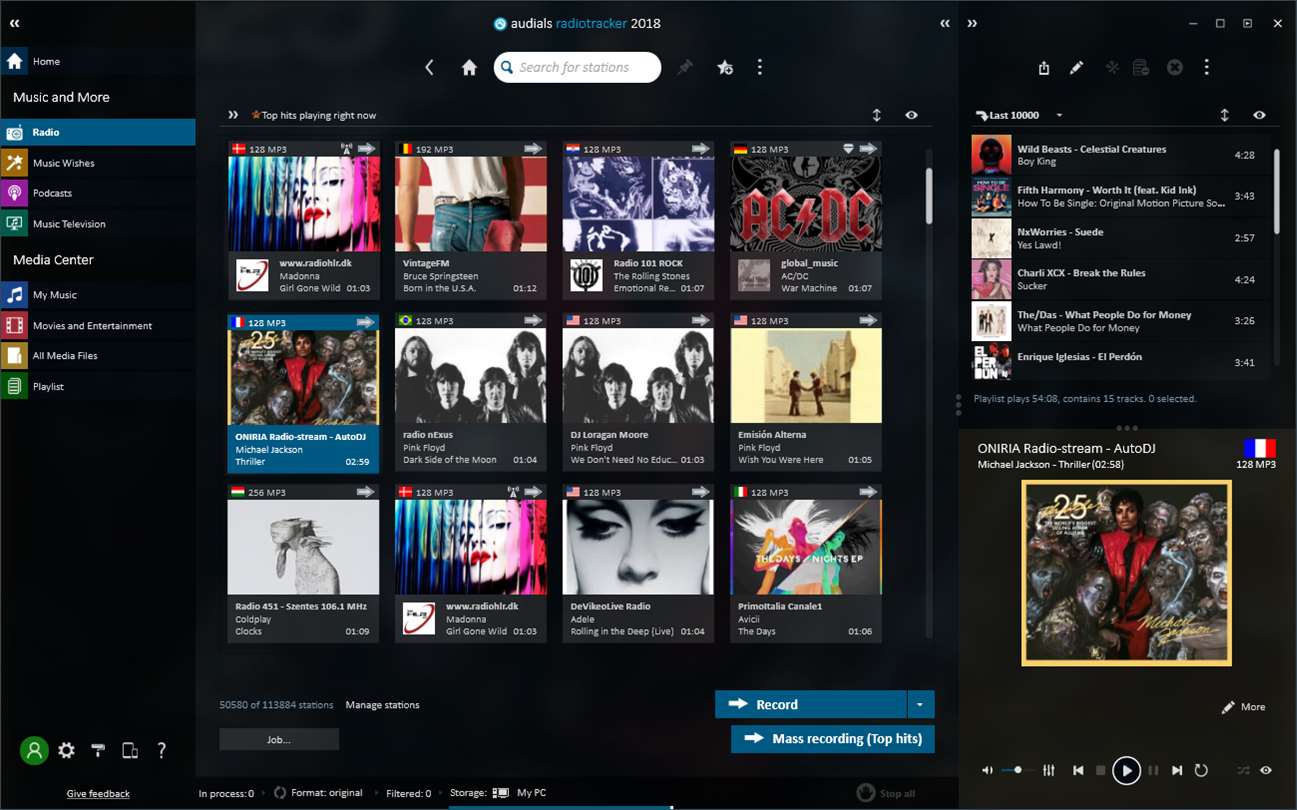Open All Media Files
Viewport: 1297px width, 810px height.
pos(97,355)
